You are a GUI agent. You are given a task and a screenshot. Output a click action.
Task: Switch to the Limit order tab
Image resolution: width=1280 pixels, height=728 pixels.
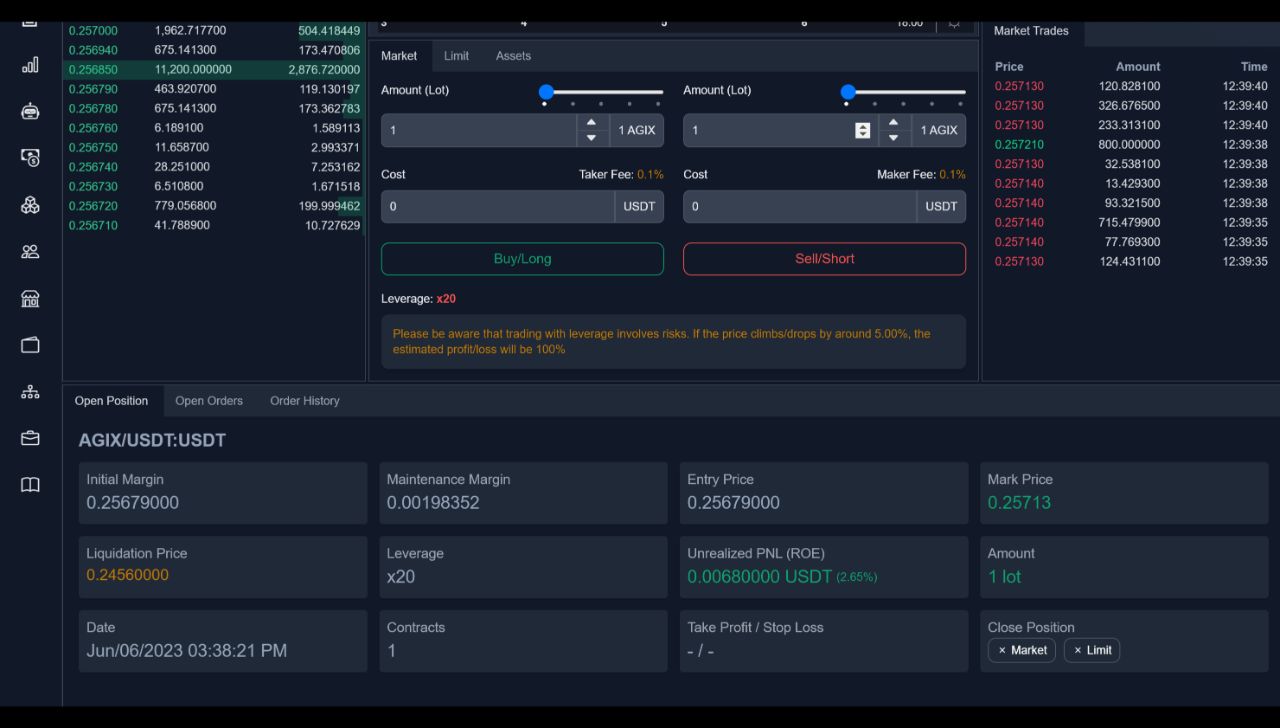[456, 56]
